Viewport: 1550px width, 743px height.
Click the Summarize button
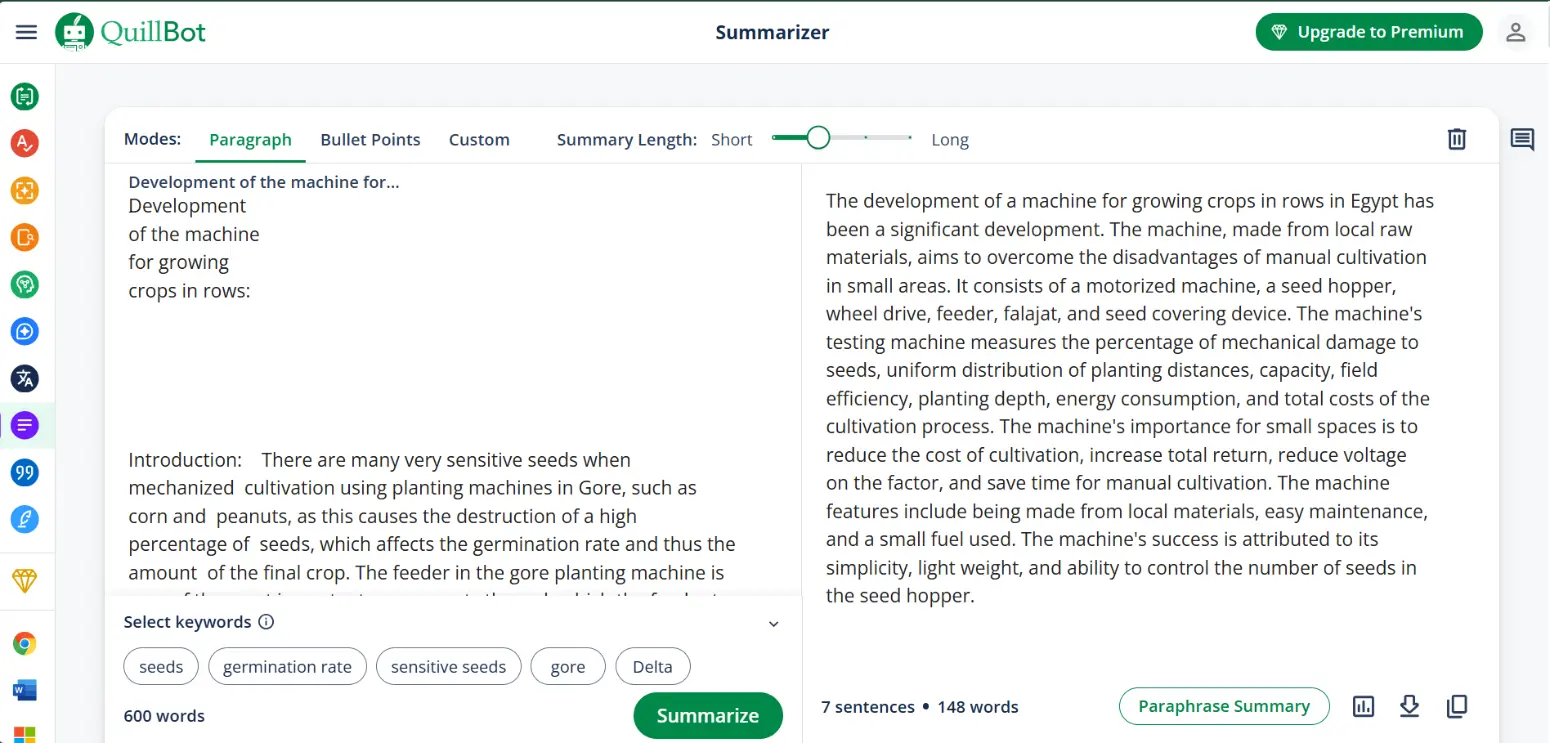(707, 715)
